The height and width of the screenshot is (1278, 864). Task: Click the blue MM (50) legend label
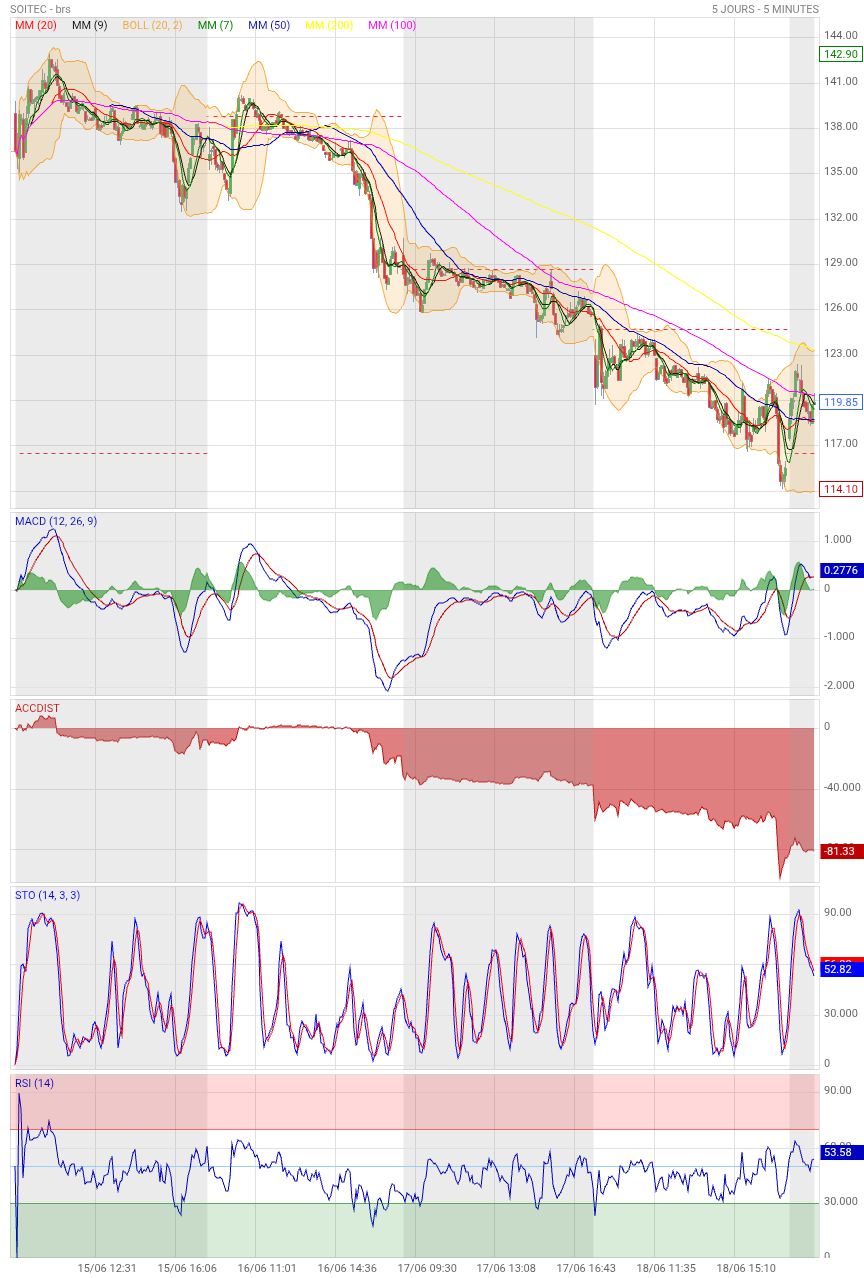[x=269, y=25]
